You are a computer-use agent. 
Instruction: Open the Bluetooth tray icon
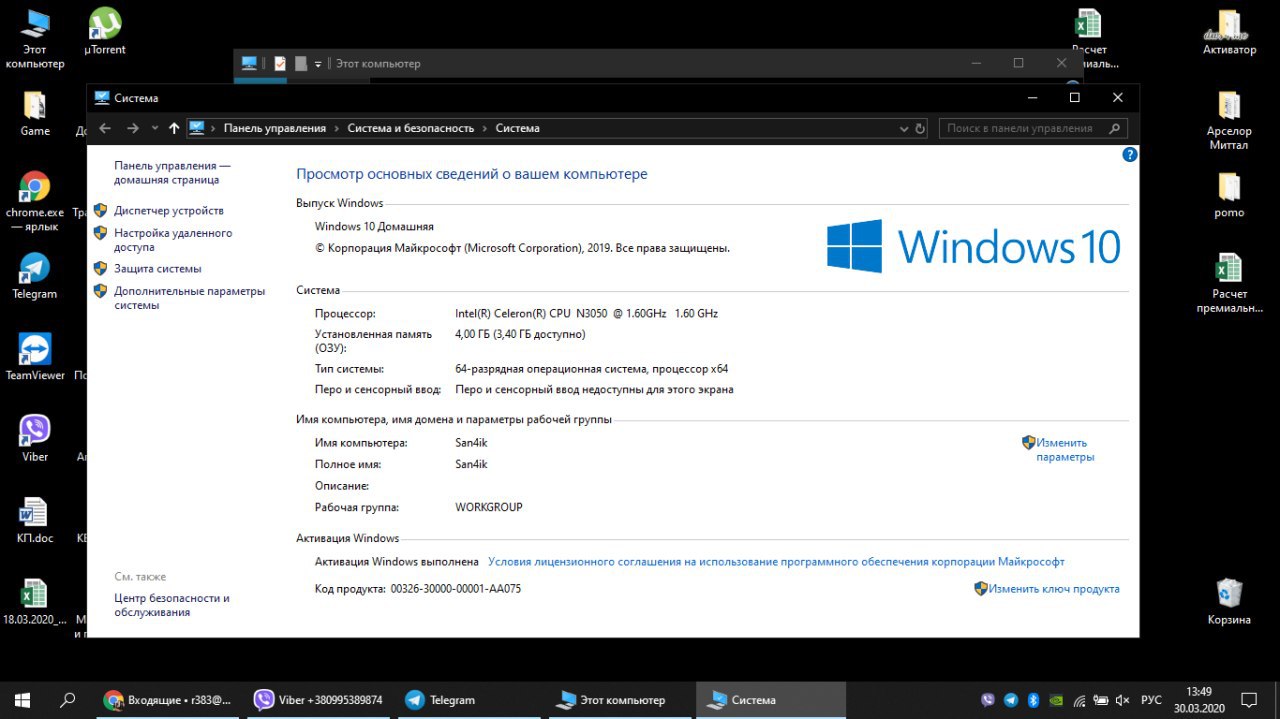[x=1034, y=700]
